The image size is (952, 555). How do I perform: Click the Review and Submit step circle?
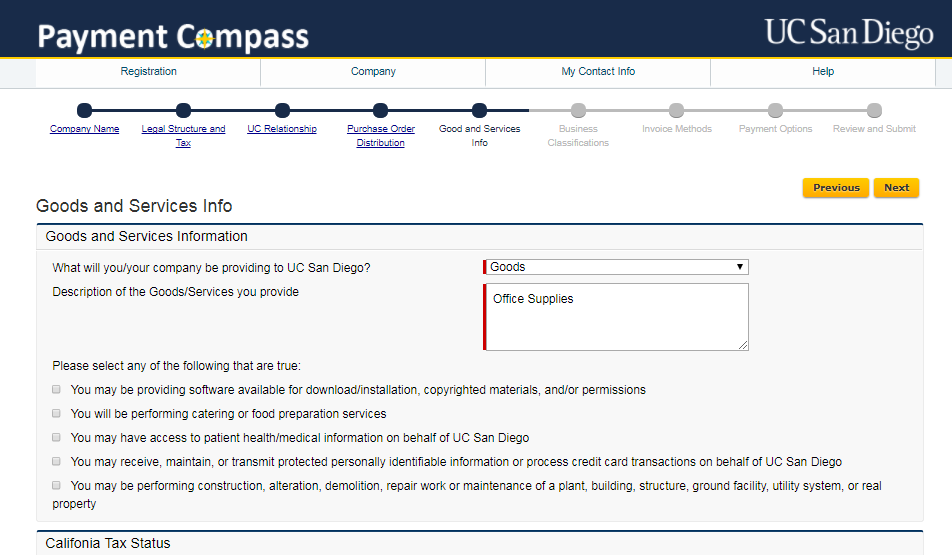pos(874,111)
